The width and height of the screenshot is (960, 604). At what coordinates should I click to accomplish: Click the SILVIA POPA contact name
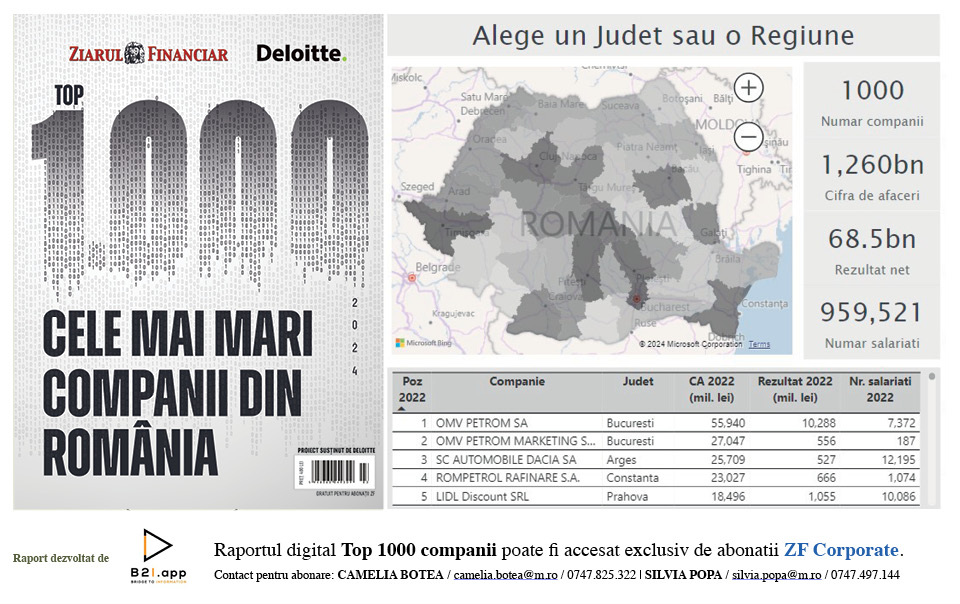tap(683, 575)
